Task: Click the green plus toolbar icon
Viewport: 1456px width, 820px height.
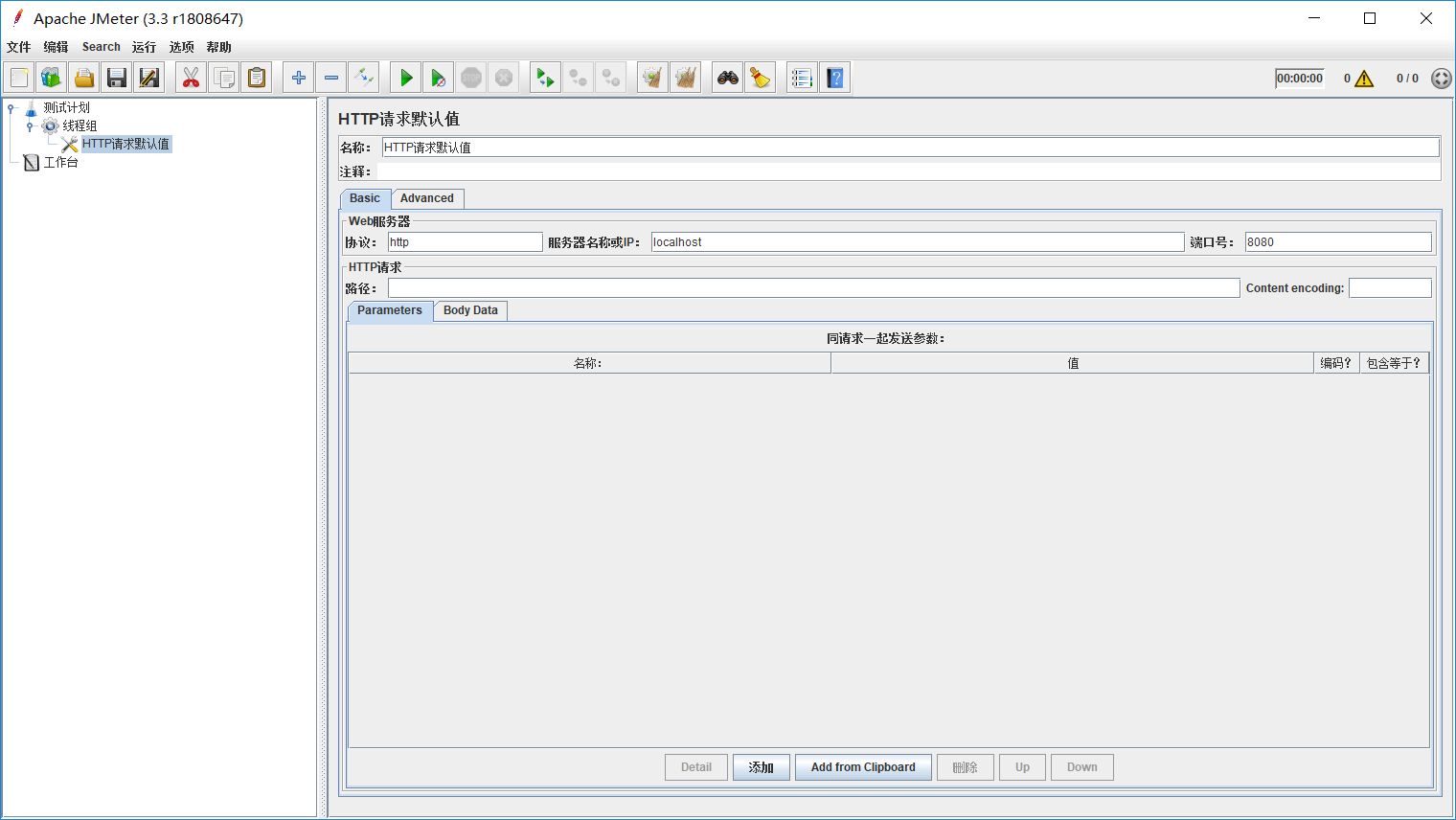Action: point(298,77)
